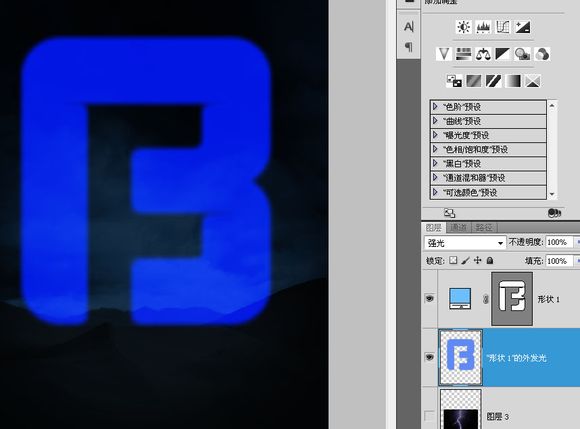The height and width of the screenshot is (429, 580).
Task: Add a Vibrance adjustment (triangle icon)
Action: click(444, 54)
